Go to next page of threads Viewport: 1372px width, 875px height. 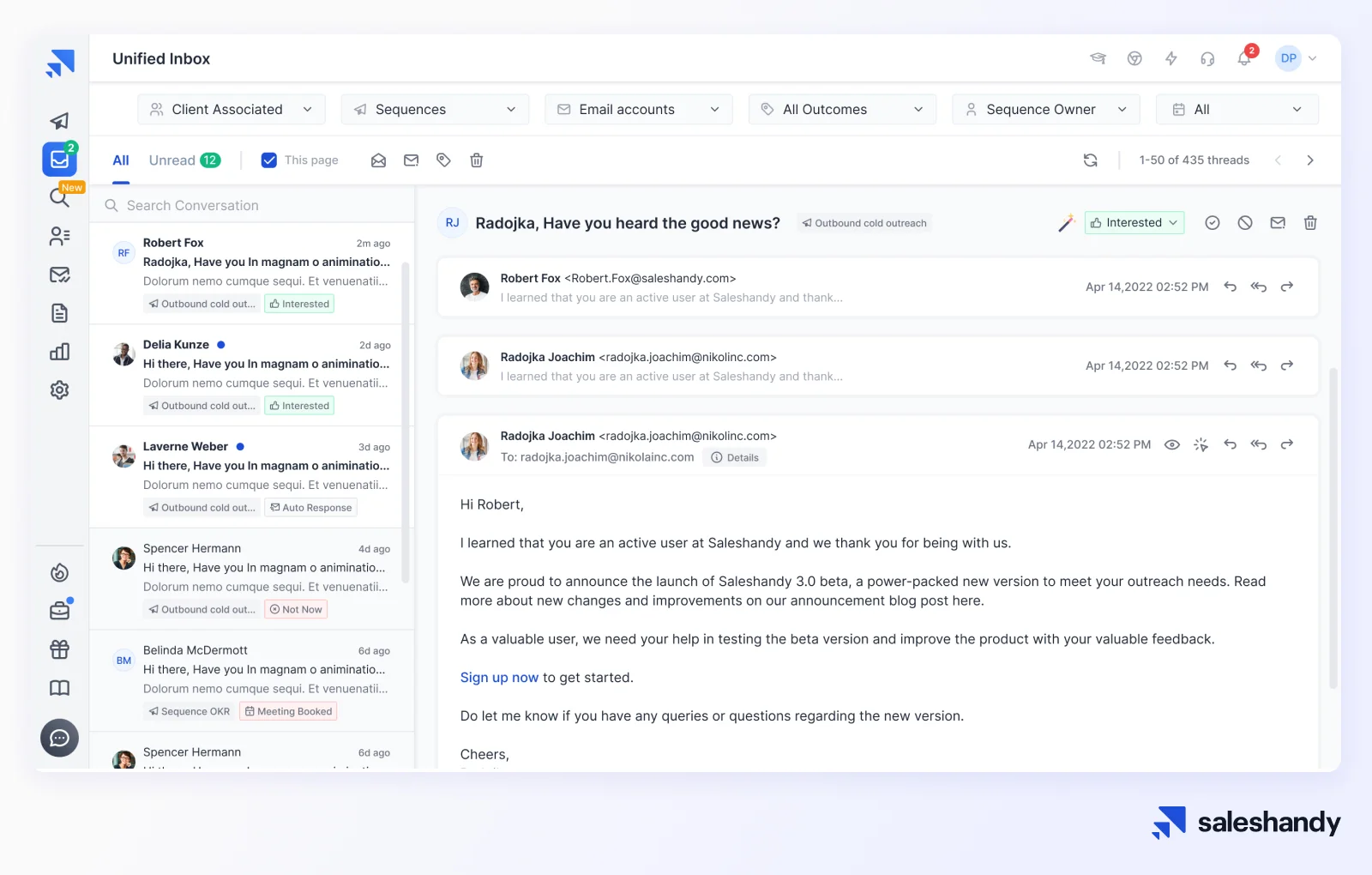(x=1309, y=160)
